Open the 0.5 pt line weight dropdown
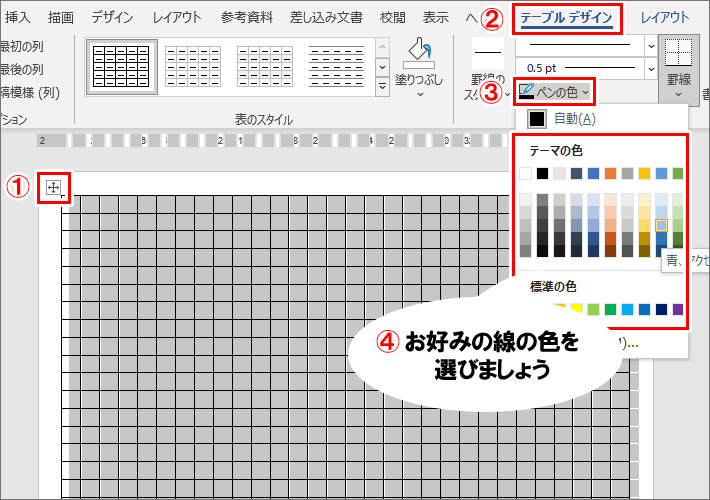This screenshot has width=710, height=500. pos(651,69)
